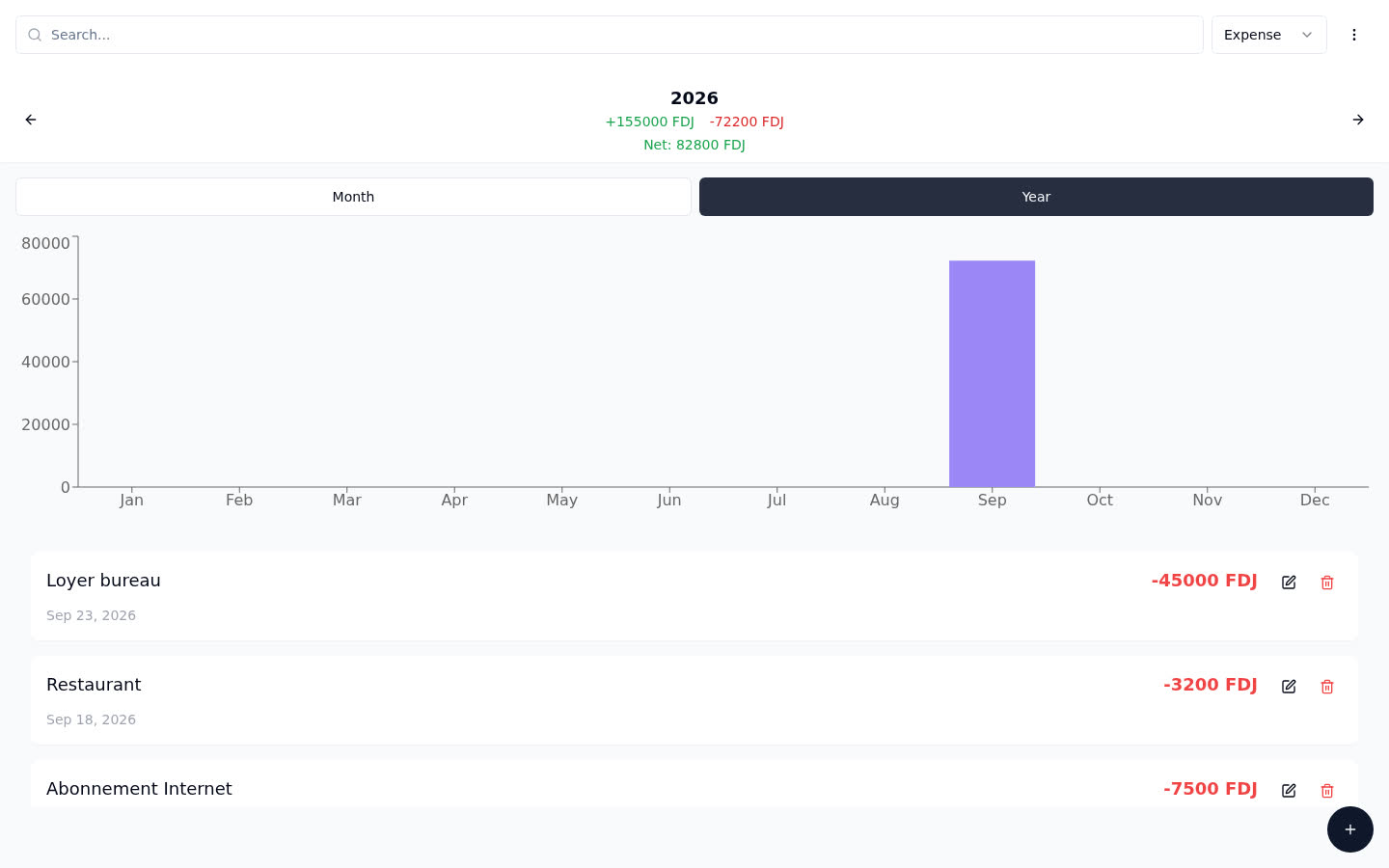Screen dimensions: 1389x868
Task: Click the Jan label on chart axis
Action: click(x=131, y=500)
